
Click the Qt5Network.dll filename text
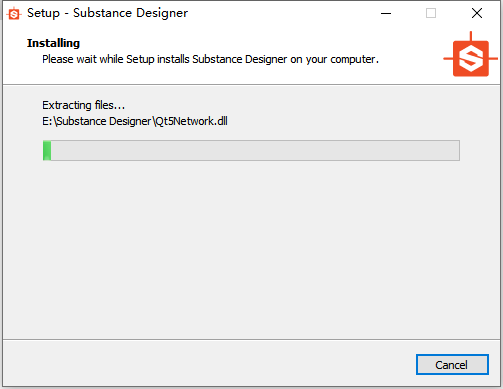191,121
